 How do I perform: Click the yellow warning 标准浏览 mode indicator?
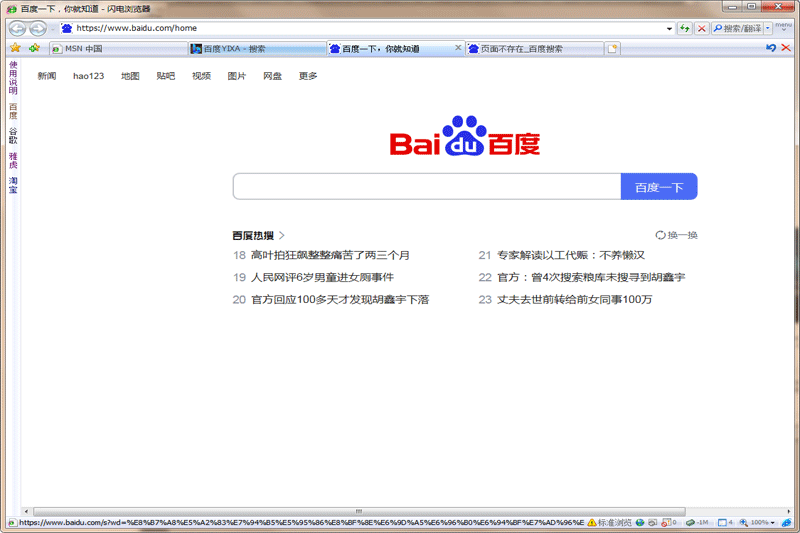click(x=609, y=523)
